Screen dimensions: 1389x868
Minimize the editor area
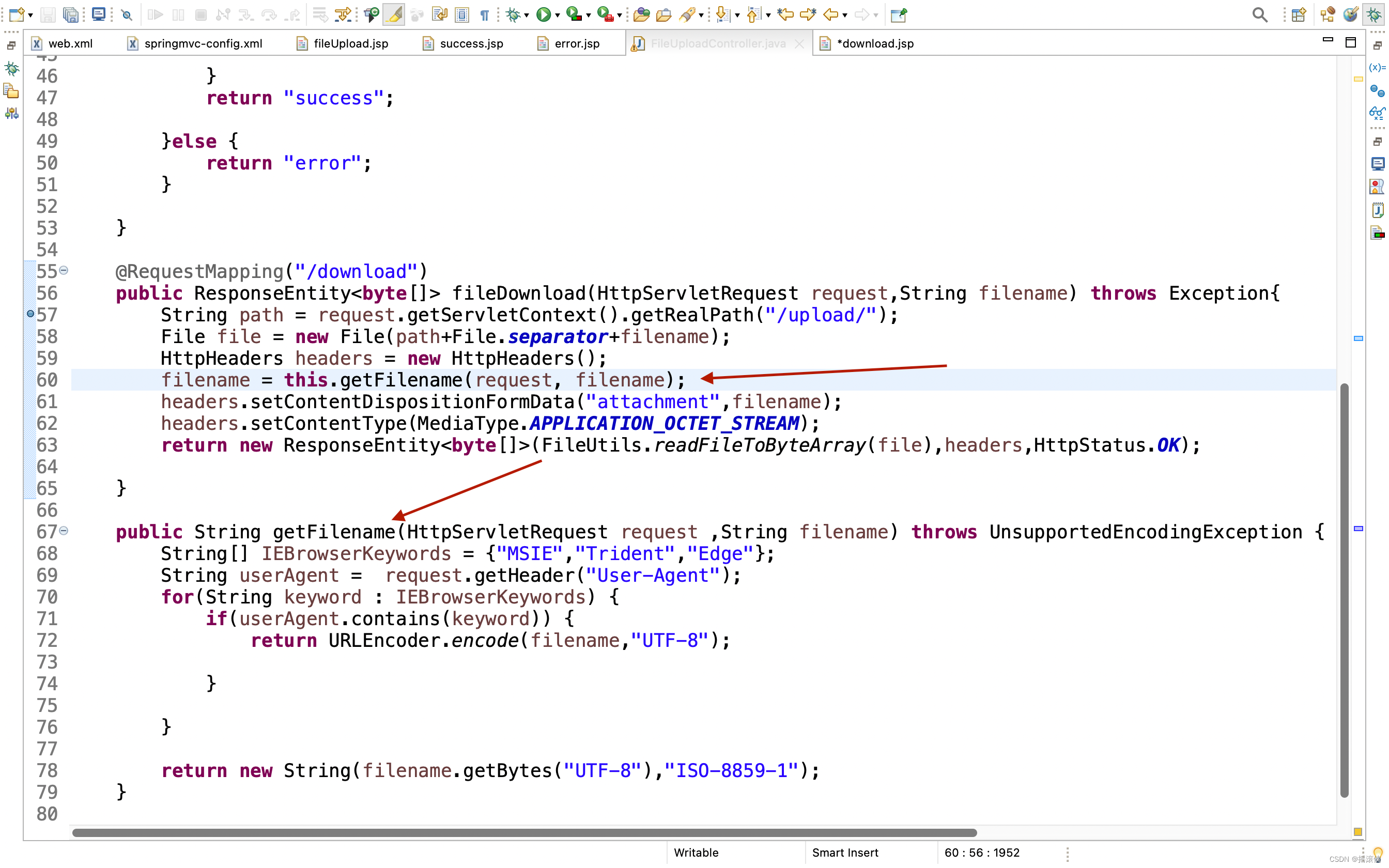coord(1328,40)
